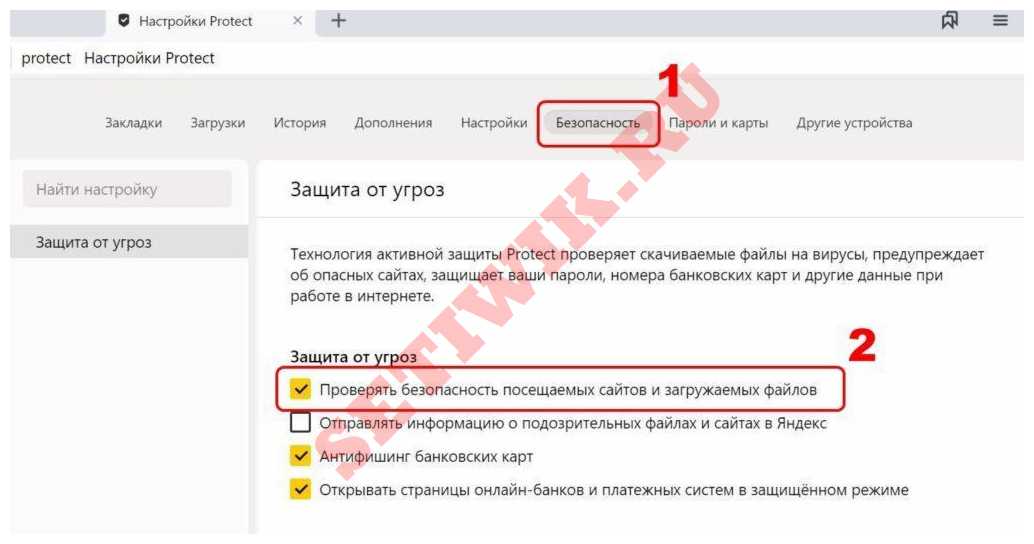Image resolution: width=1034 pixels, height=544 pixels.
Task: Click the Protect shield icon on the tab
Action: [x=123, y=21]
